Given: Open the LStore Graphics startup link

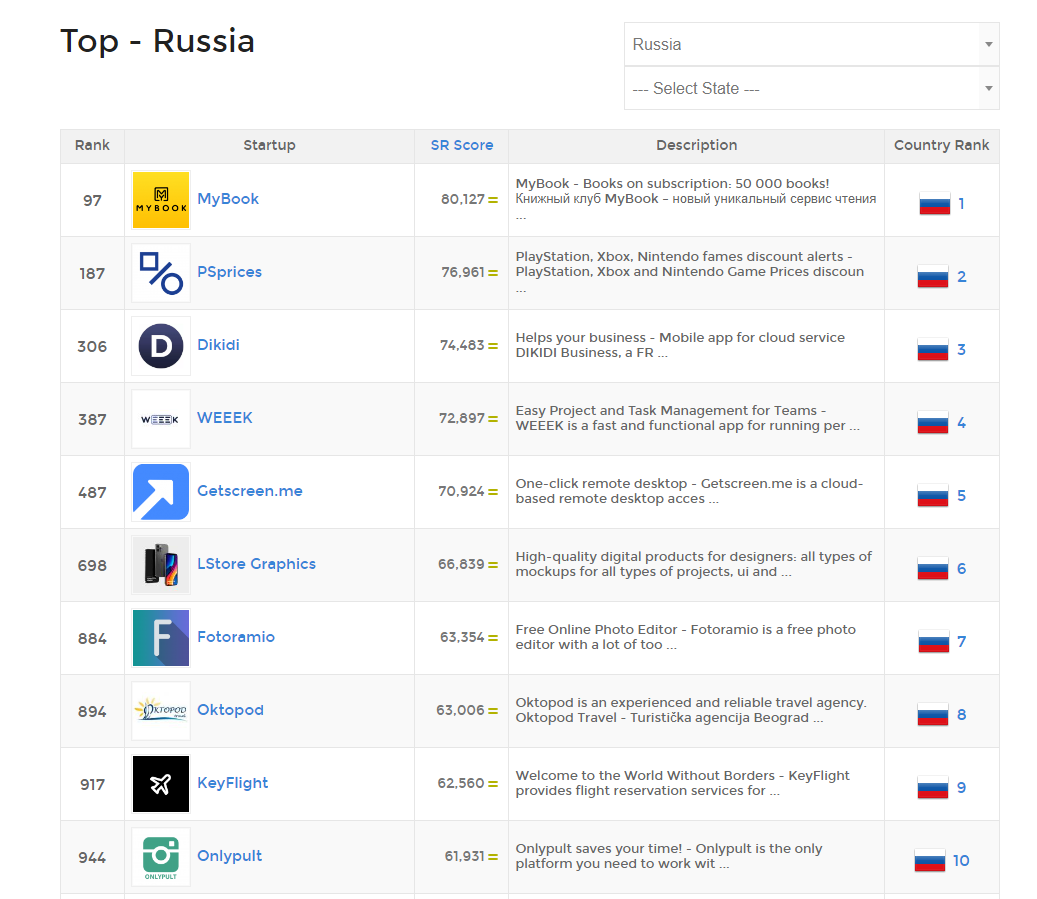Looking at the screenshot, I should 257,564.
